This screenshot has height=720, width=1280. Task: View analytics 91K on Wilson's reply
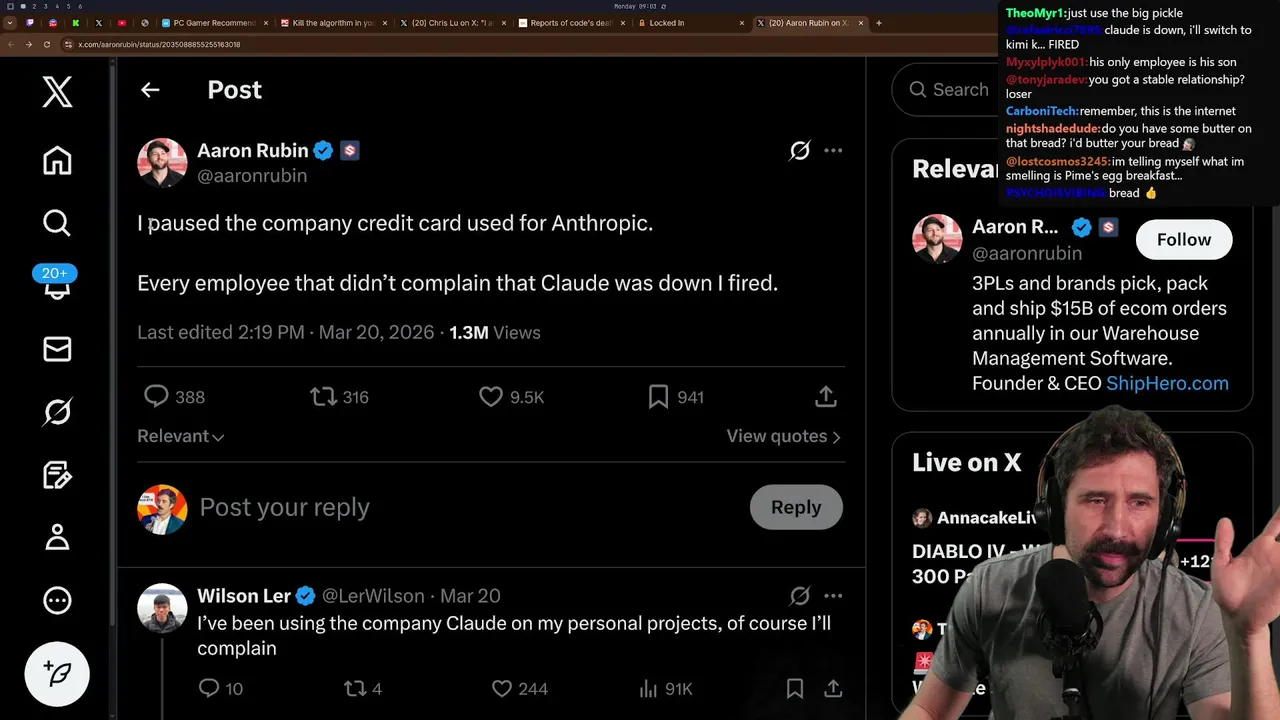[648, 688]
